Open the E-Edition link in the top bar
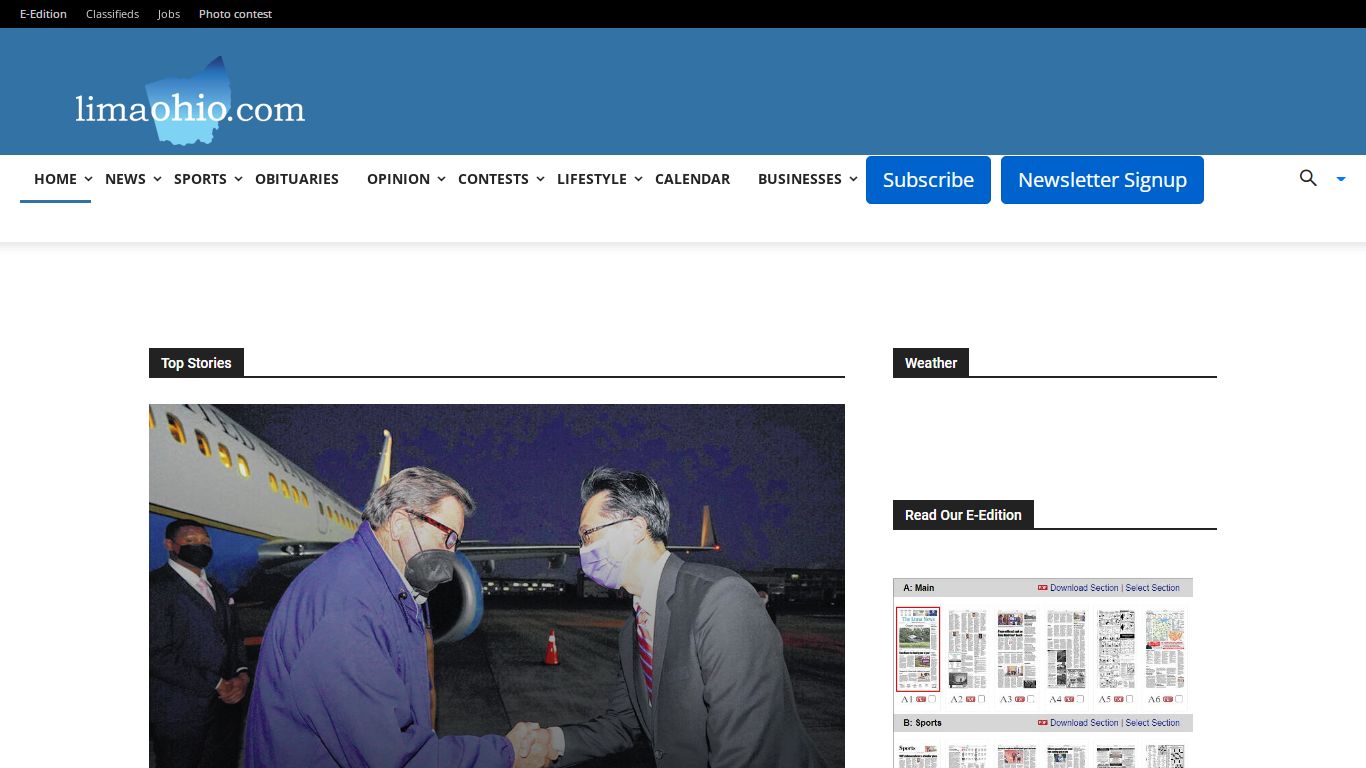Viewport: 1366px width, 768px height. tap(43, 14)
